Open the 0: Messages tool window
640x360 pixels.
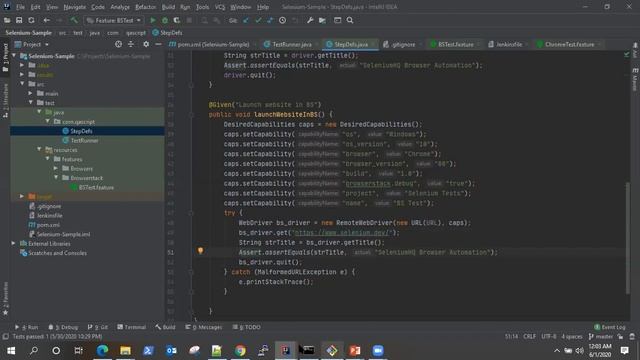(203, 327)
